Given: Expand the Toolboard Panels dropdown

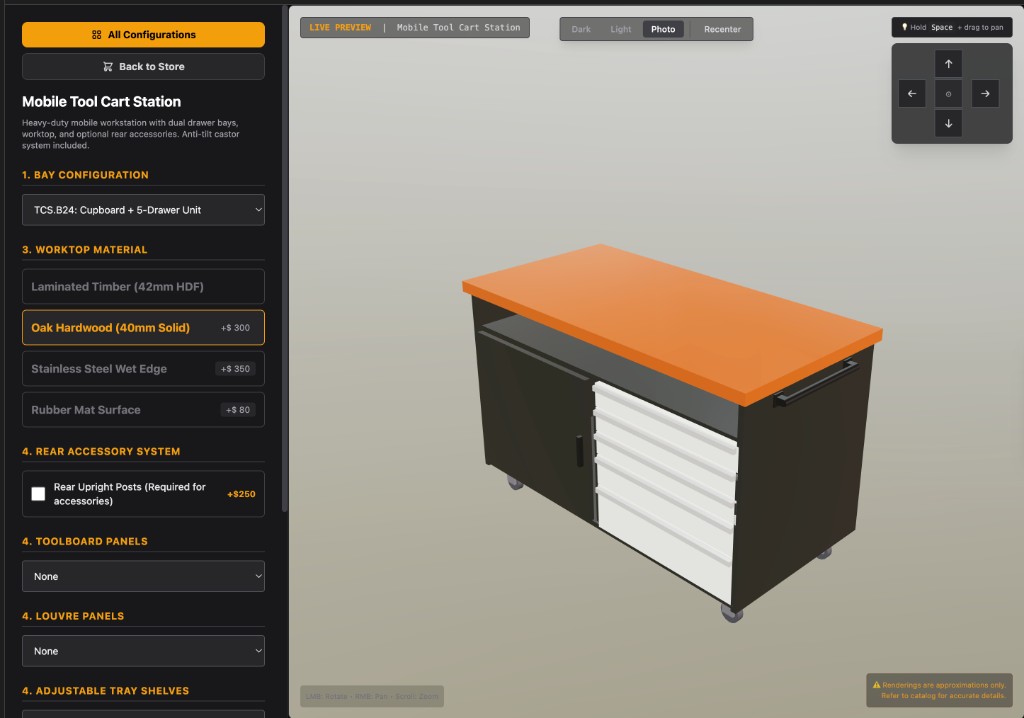Looking at the screenshot, I should point(143,576).
